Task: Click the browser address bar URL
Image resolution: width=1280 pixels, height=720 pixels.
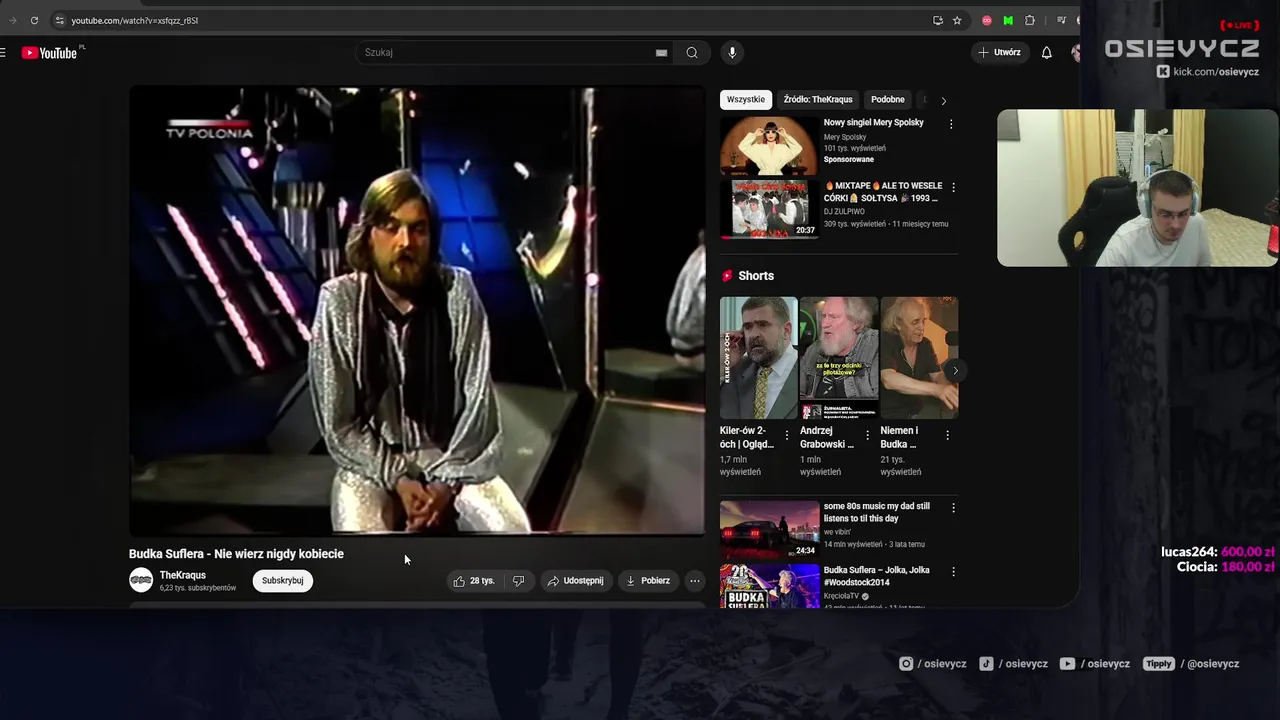Action: coord(135,20)
